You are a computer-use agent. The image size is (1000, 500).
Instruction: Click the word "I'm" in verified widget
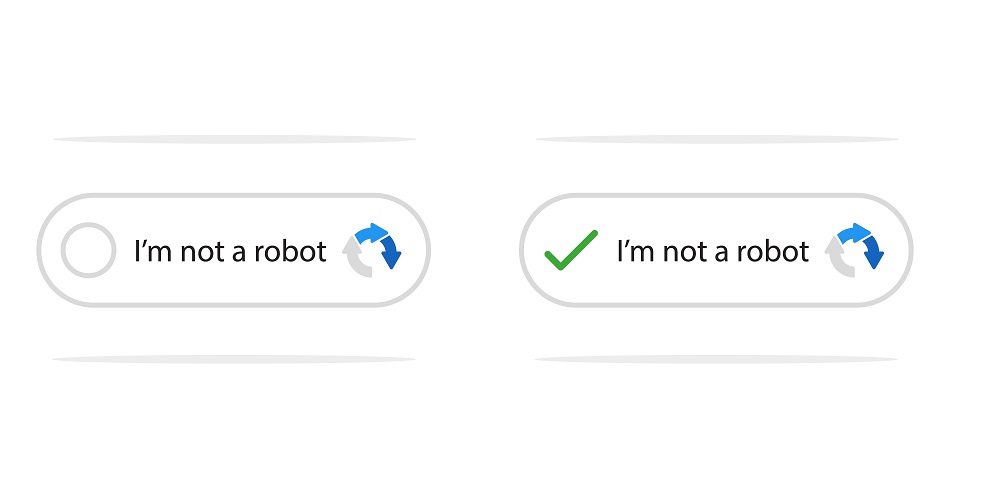(x=637, y=251)
